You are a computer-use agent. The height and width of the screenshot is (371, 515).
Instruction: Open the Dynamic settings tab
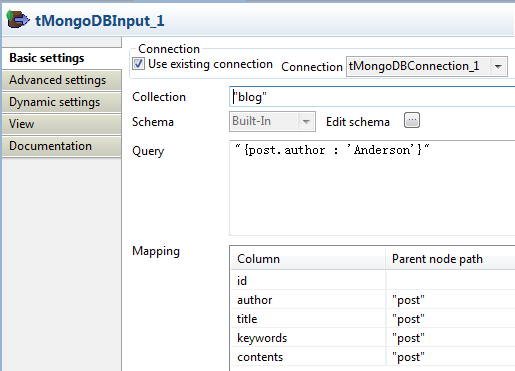coord(62,102)
